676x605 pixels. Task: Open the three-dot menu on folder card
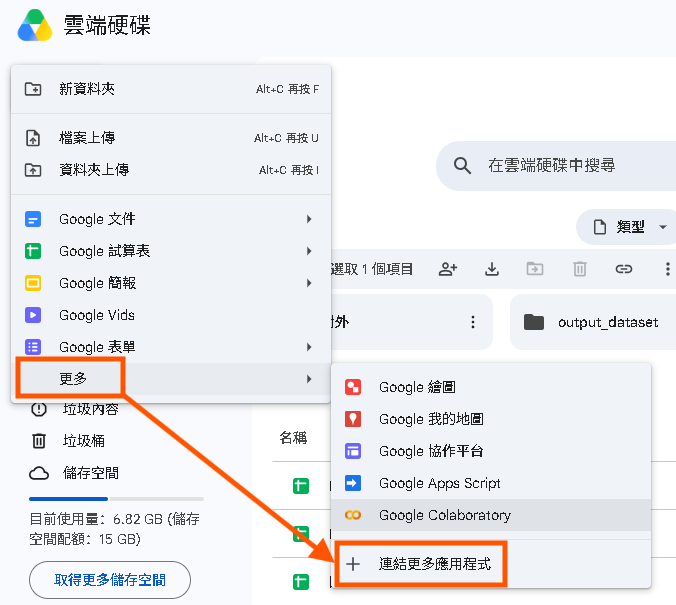tap(473, 322)
